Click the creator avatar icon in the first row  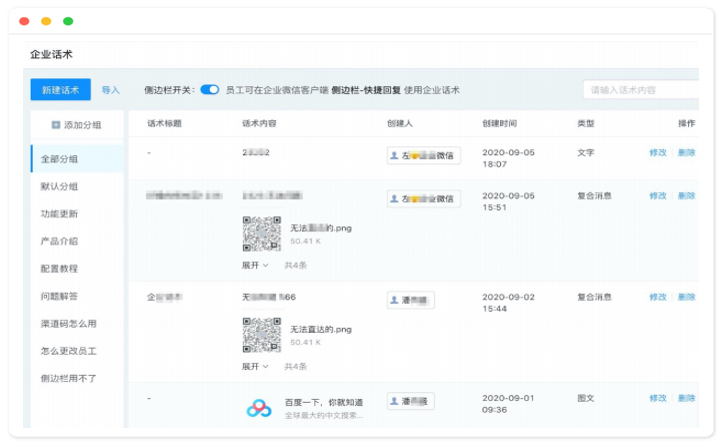(395, 155)
